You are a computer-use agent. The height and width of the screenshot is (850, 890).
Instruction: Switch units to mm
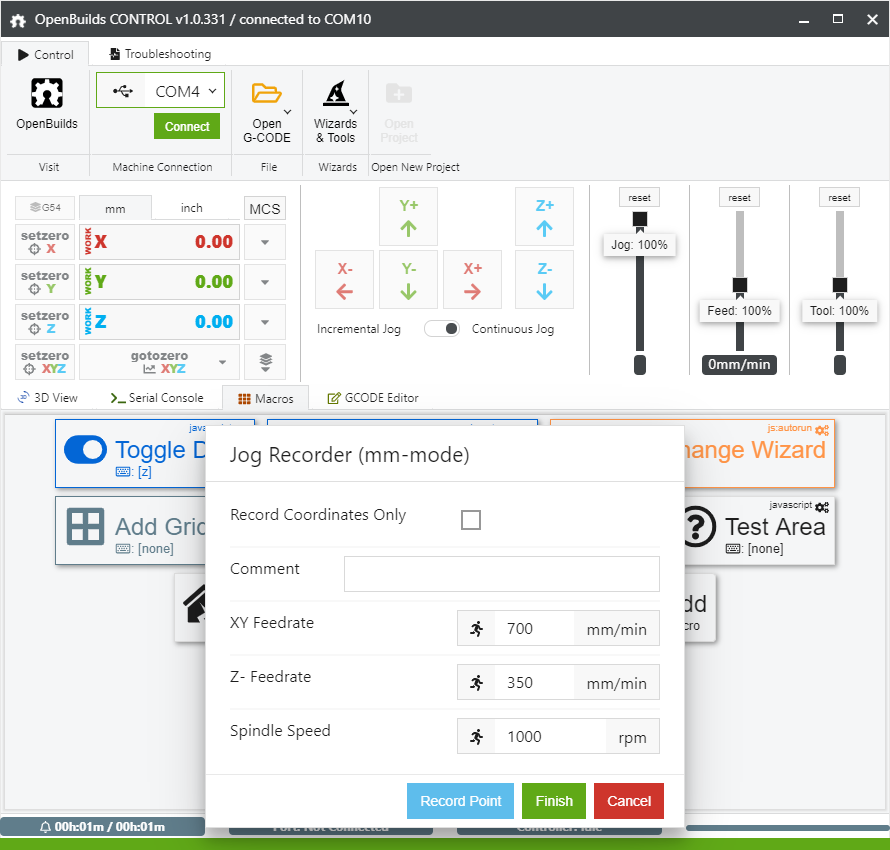tap(115, 208)
